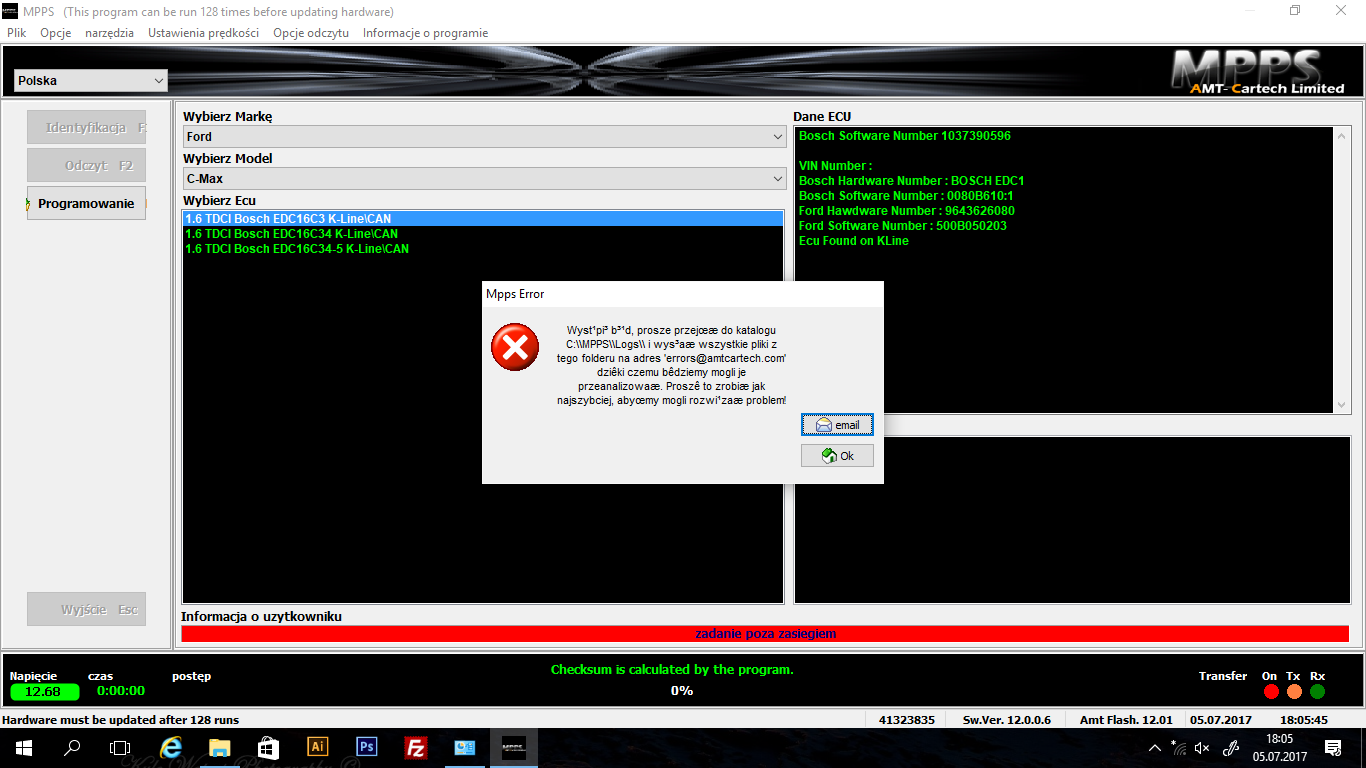Open the Plik menu

point(16,33)
